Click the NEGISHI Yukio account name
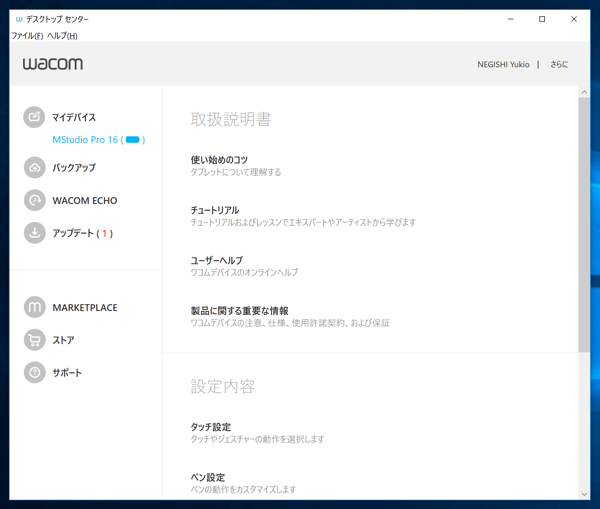This screenshot has width=600, height=509. [503, 64]
